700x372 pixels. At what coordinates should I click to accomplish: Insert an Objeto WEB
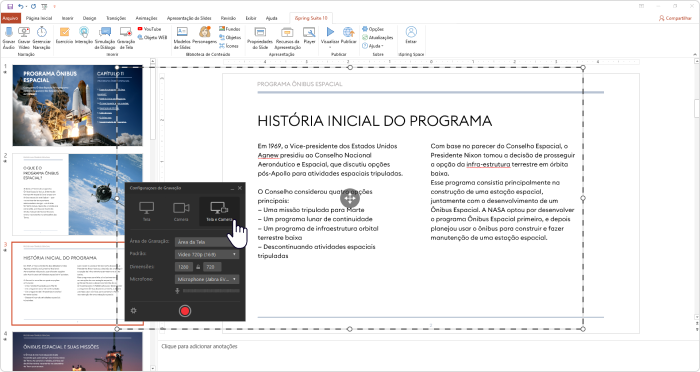click(152, 38)
